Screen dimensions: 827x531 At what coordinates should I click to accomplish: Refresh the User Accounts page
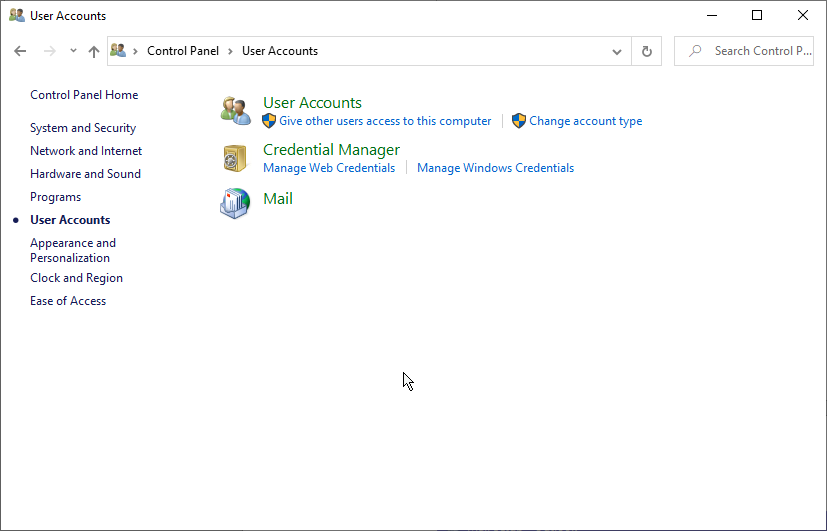[x=647, y=51]
